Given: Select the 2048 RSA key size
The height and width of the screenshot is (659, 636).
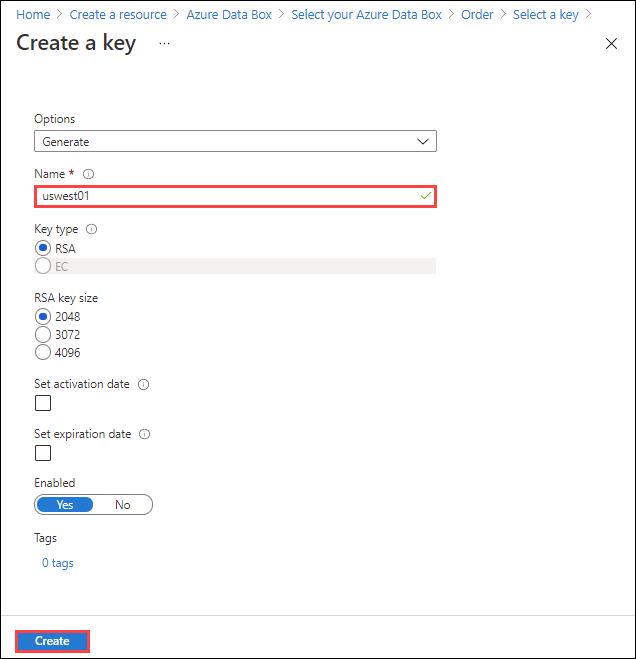Looking at the screenshot, I should [x=43, y=316].
